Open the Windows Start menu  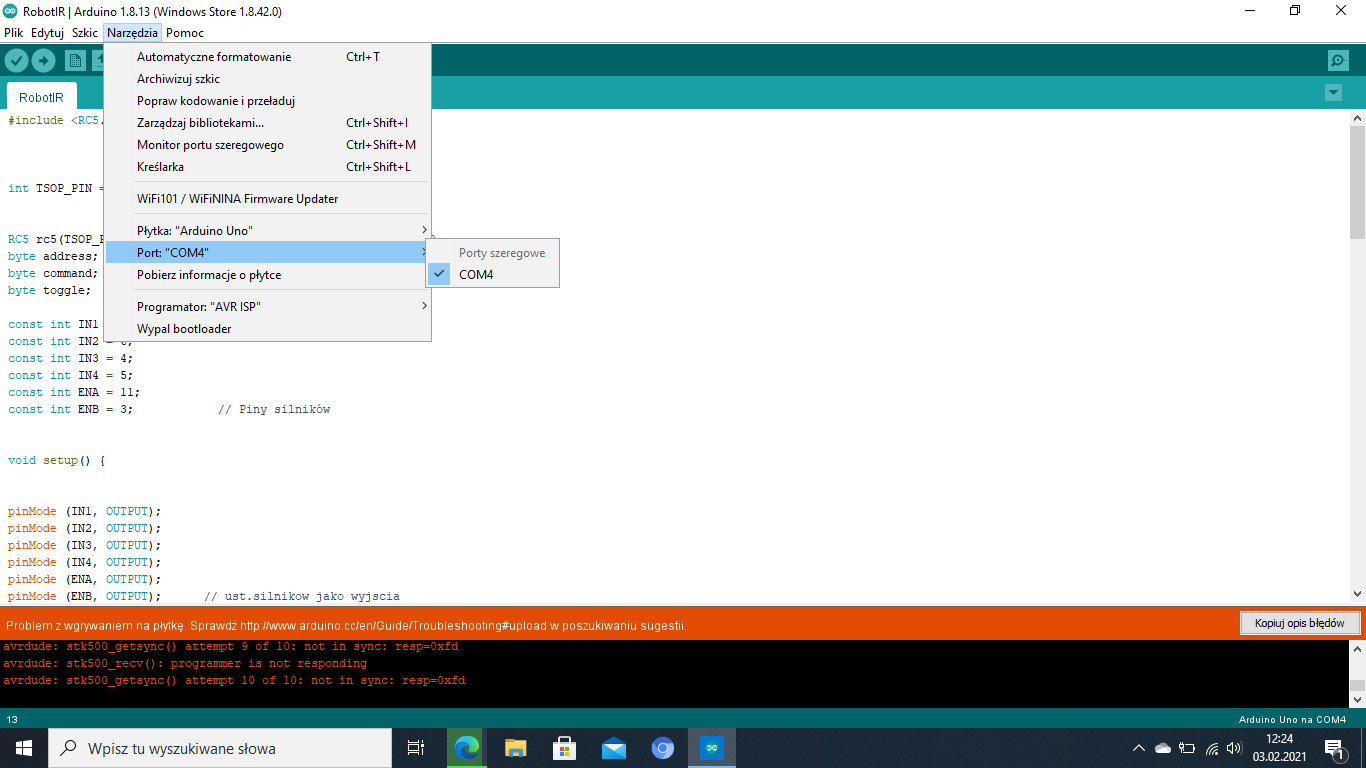pyautogui.click(x=24, y=748)
